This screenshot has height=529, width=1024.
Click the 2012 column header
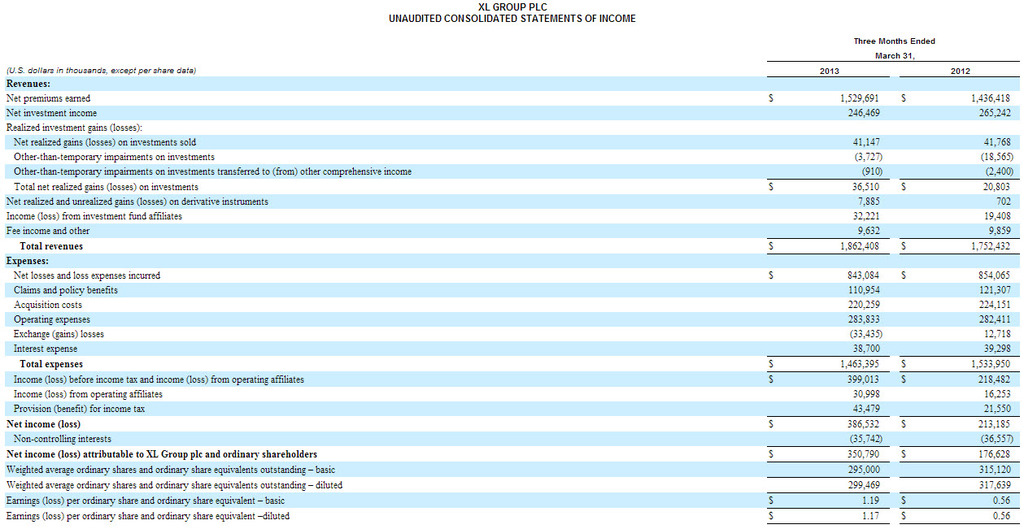click(960, 71)
